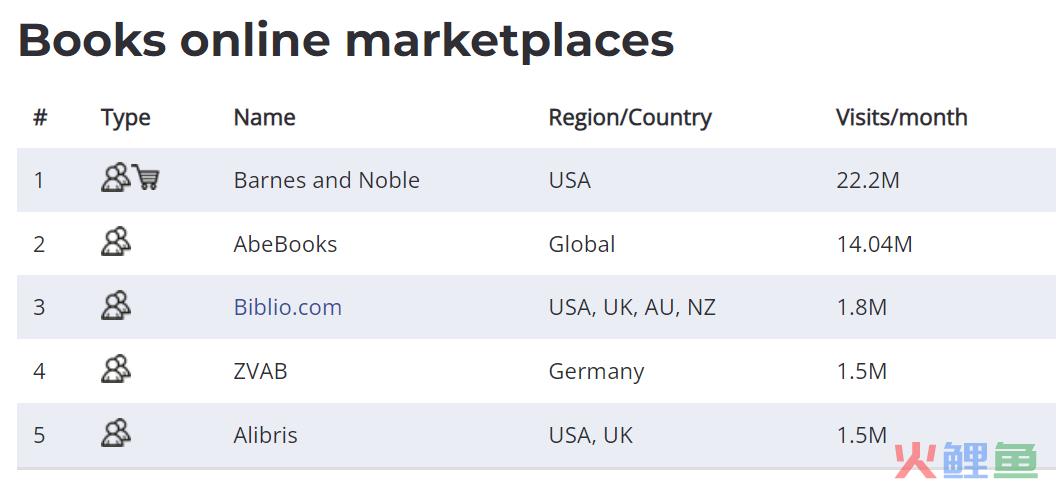Image resolution: width=1062 pixels, height=484 pixels.
Task: Click the shopping cart icon in row 1
Action: pos(146,177)
